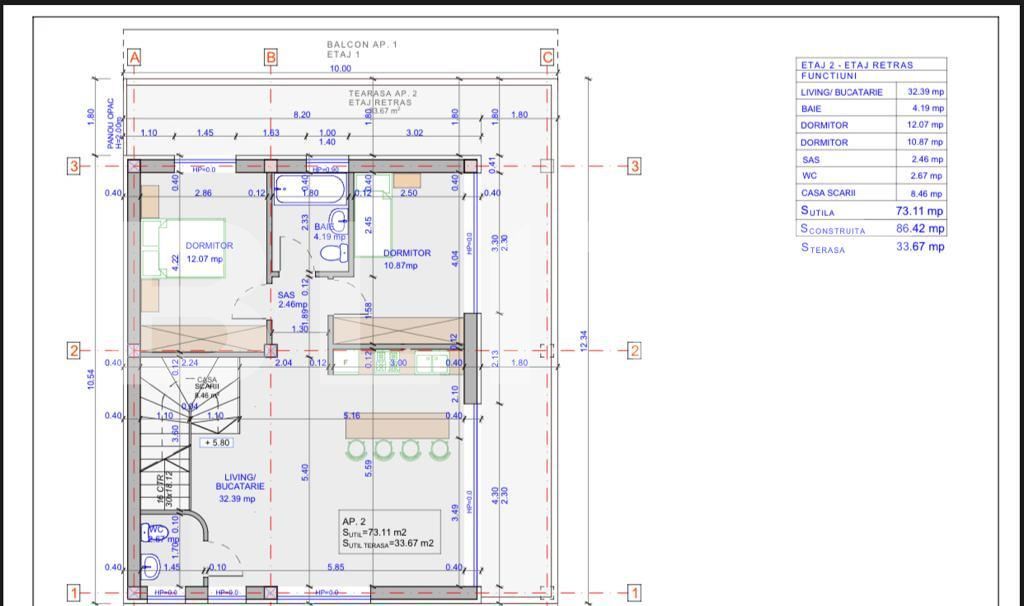
Task: Click the S terasa 33.67 mp value
Action: pyautogui.click(x=919, y=247)
